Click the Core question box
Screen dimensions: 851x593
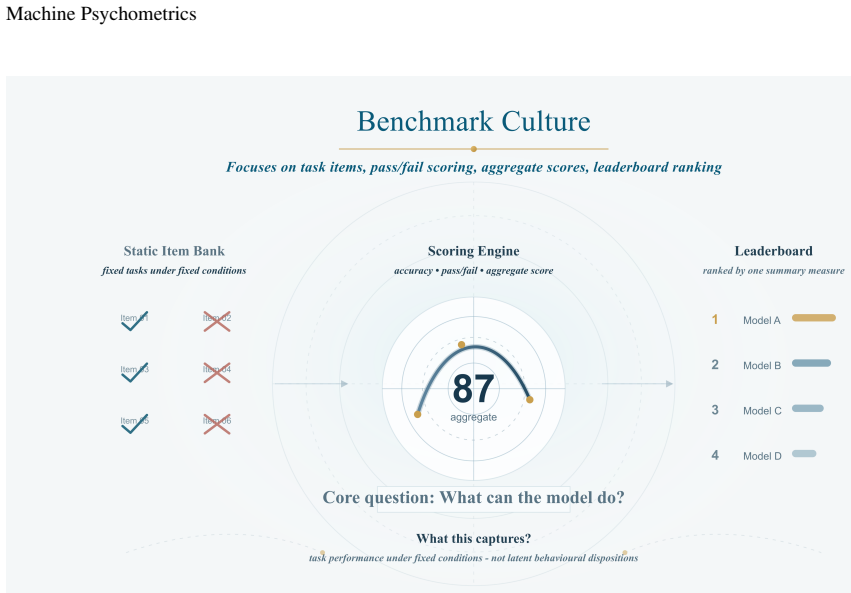(x=473, y=499)
